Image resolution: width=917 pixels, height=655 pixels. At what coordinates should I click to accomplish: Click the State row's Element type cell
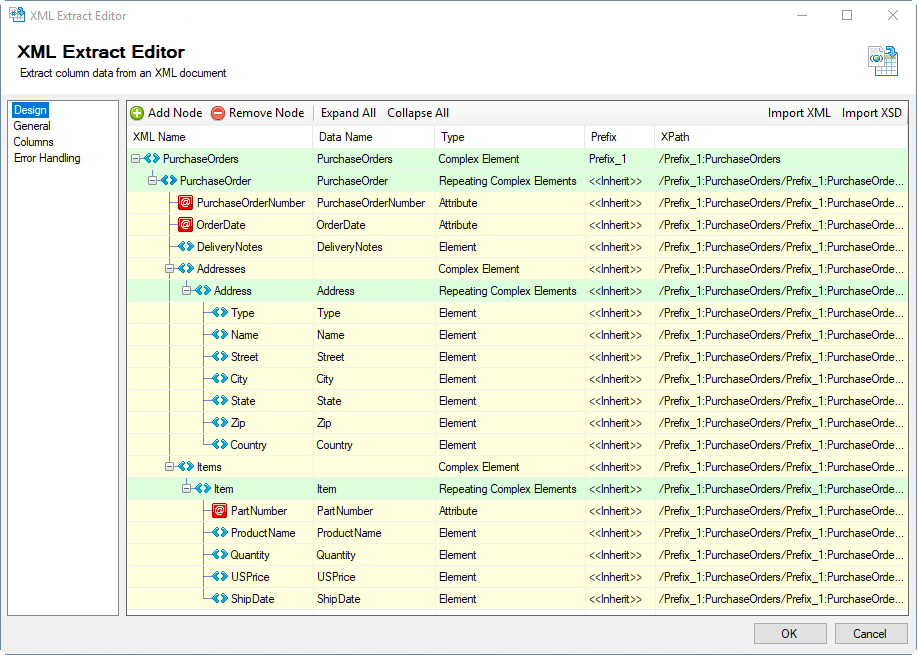(x=509, y=401)
